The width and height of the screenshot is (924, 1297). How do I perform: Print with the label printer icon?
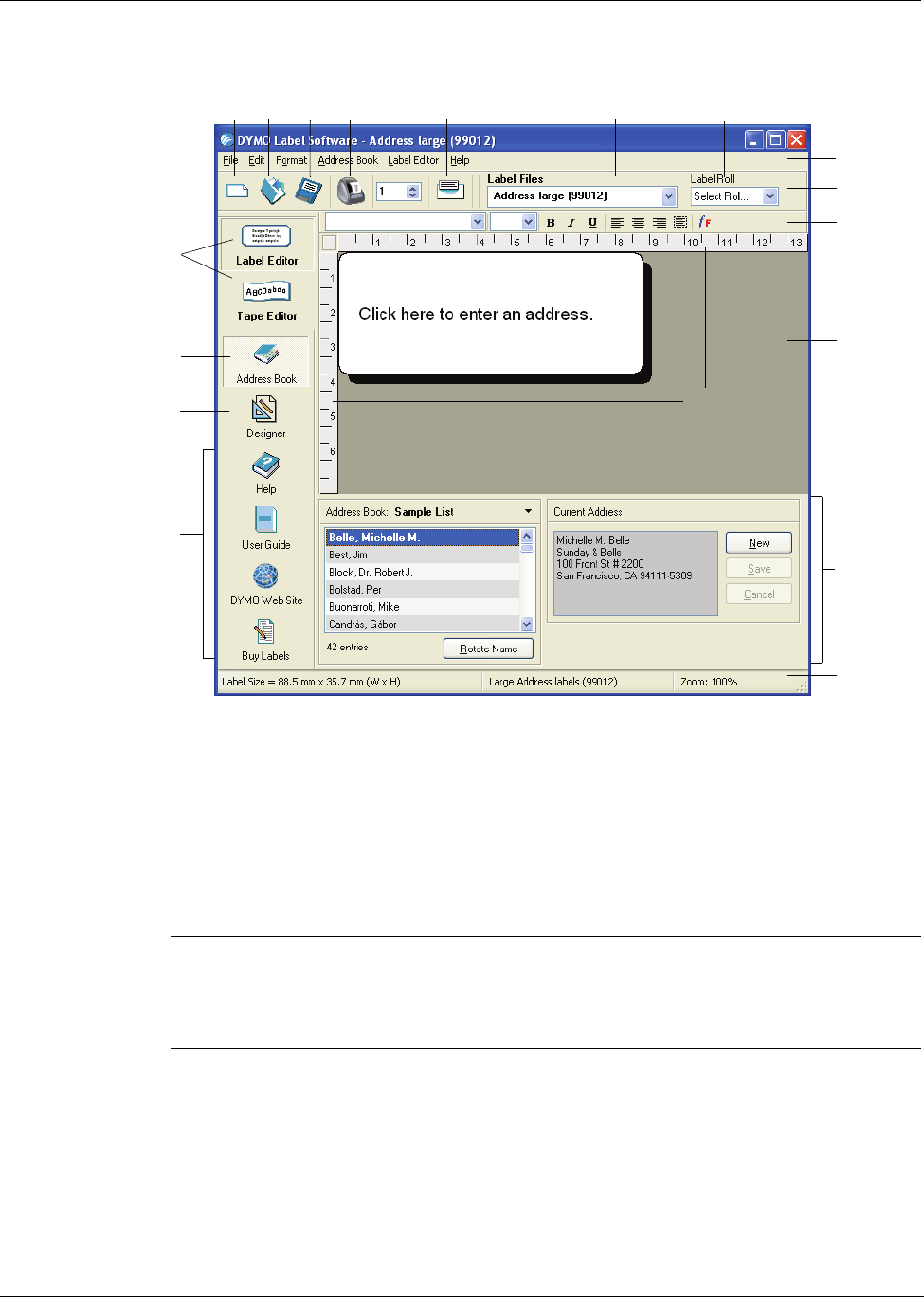coord(351,191)
